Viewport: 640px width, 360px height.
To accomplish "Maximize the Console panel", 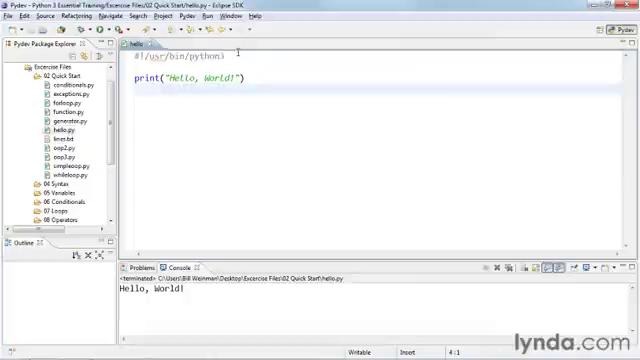I will 632,267.
